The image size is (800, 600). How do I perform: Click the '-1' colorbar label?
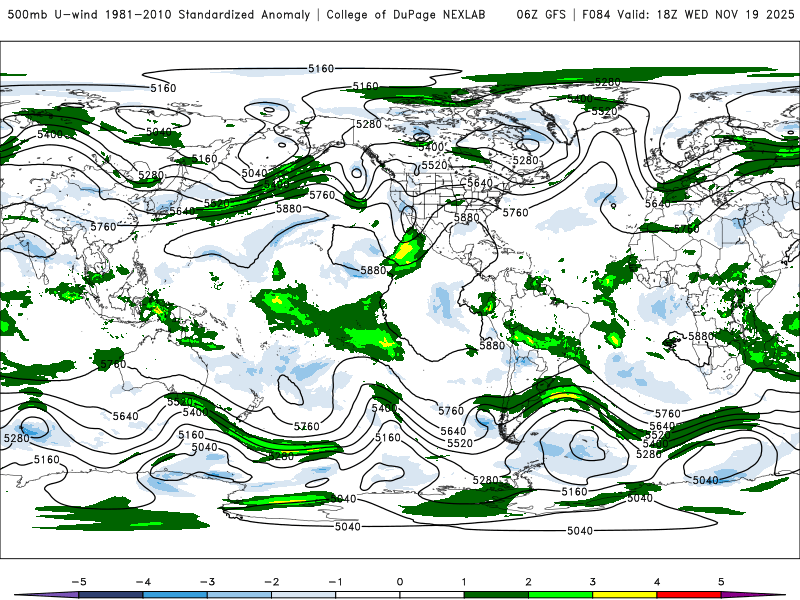click(335, 582)
